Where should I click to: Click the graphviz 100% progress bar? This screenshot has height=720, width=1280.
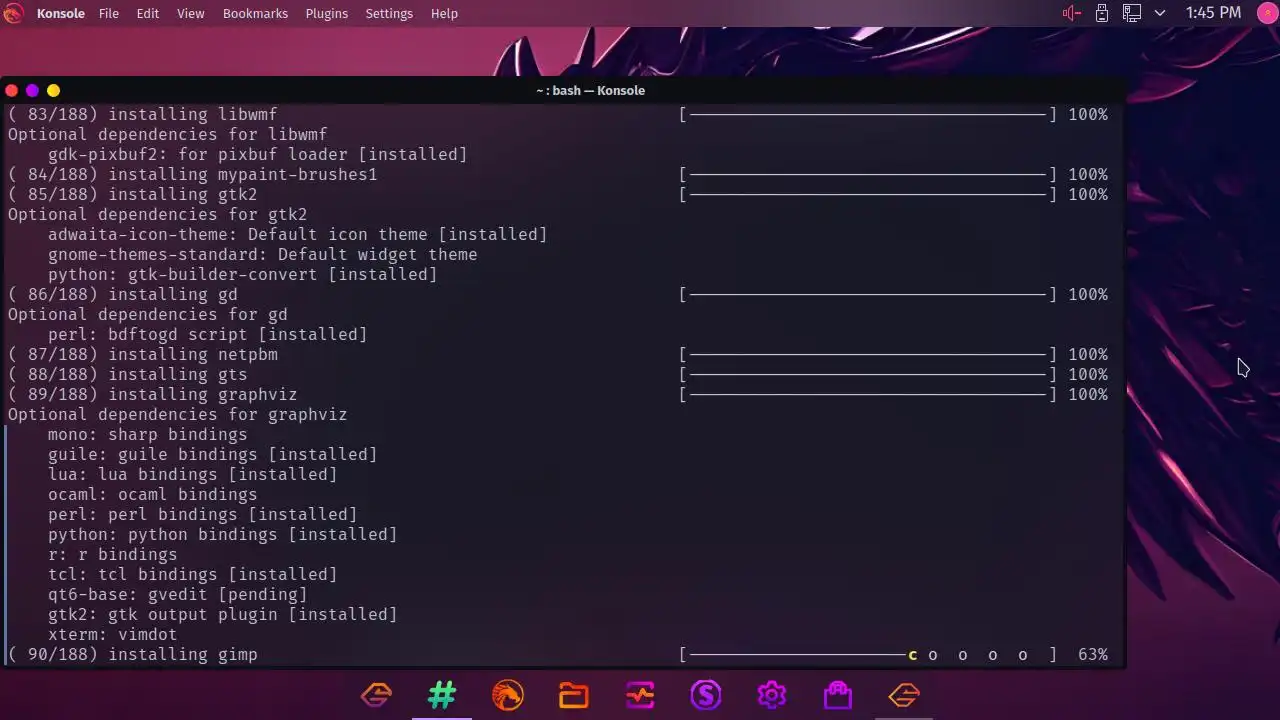click(868, 394)
